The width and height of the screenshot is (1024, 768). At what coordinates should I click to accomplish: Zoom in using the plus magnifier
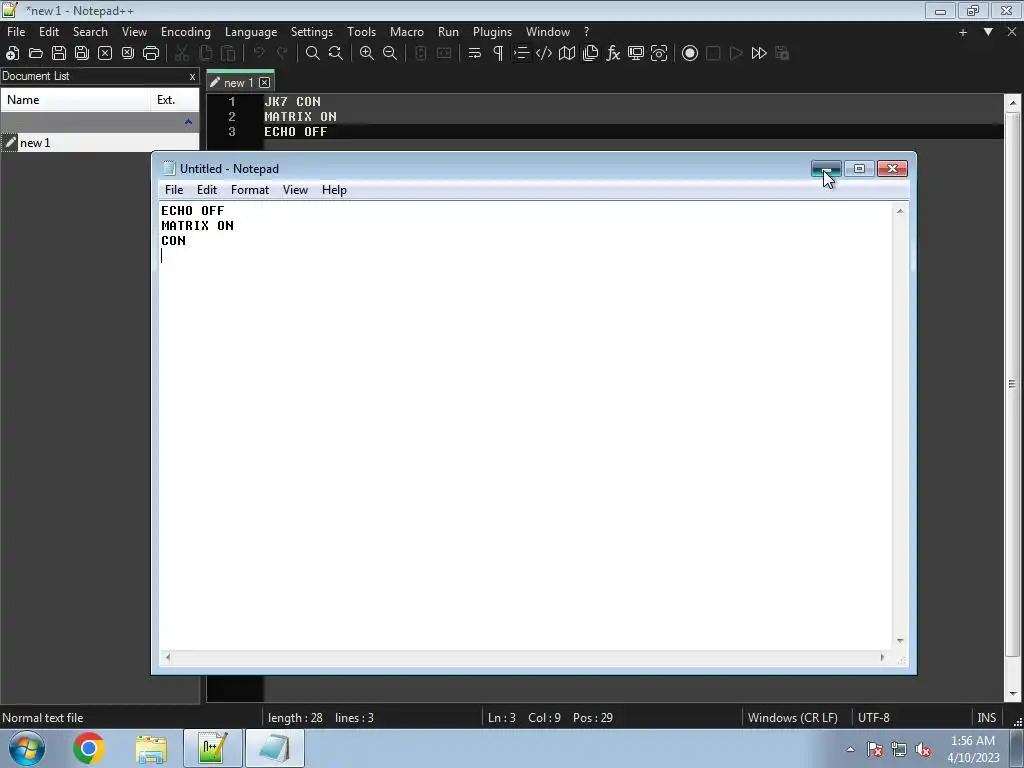pos(367,54)
